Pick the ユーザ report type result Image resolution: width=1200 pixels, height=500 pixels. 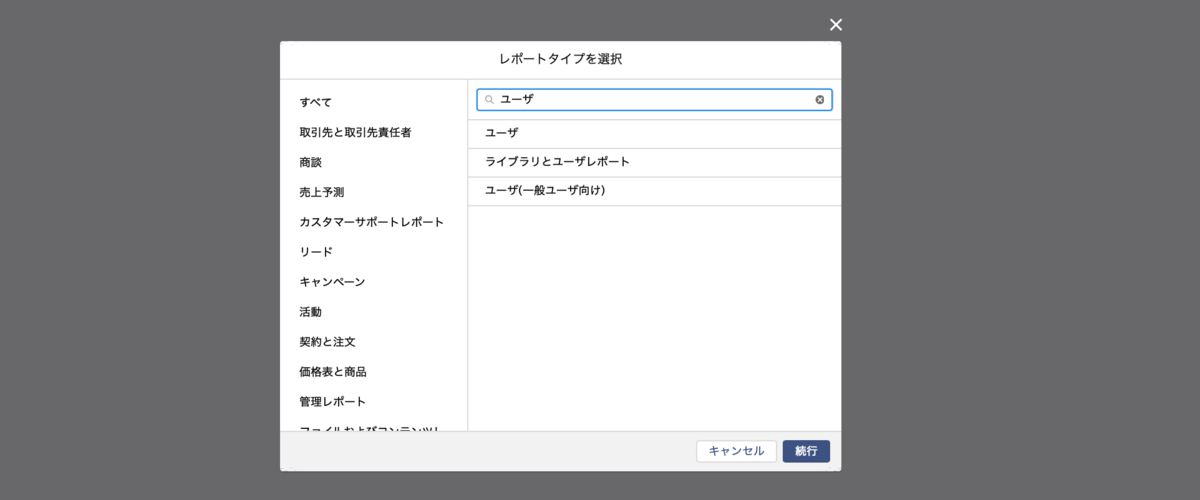point(654,134)
